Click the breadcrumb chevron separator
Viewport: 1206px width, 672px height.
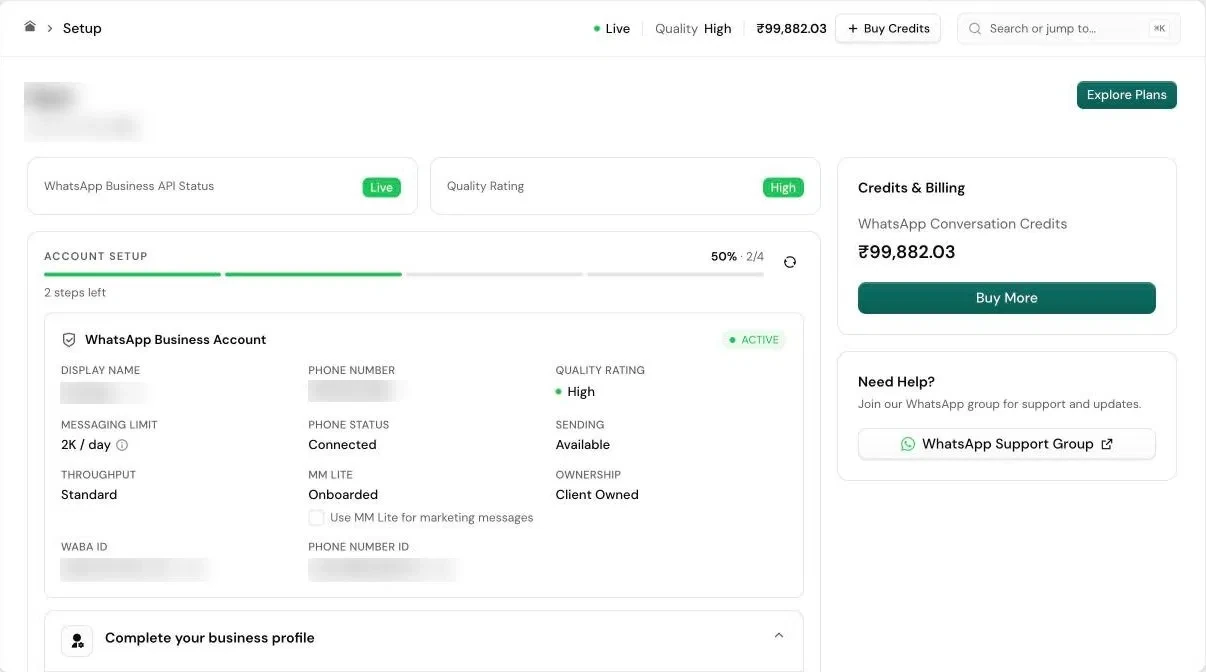[50, 29]
